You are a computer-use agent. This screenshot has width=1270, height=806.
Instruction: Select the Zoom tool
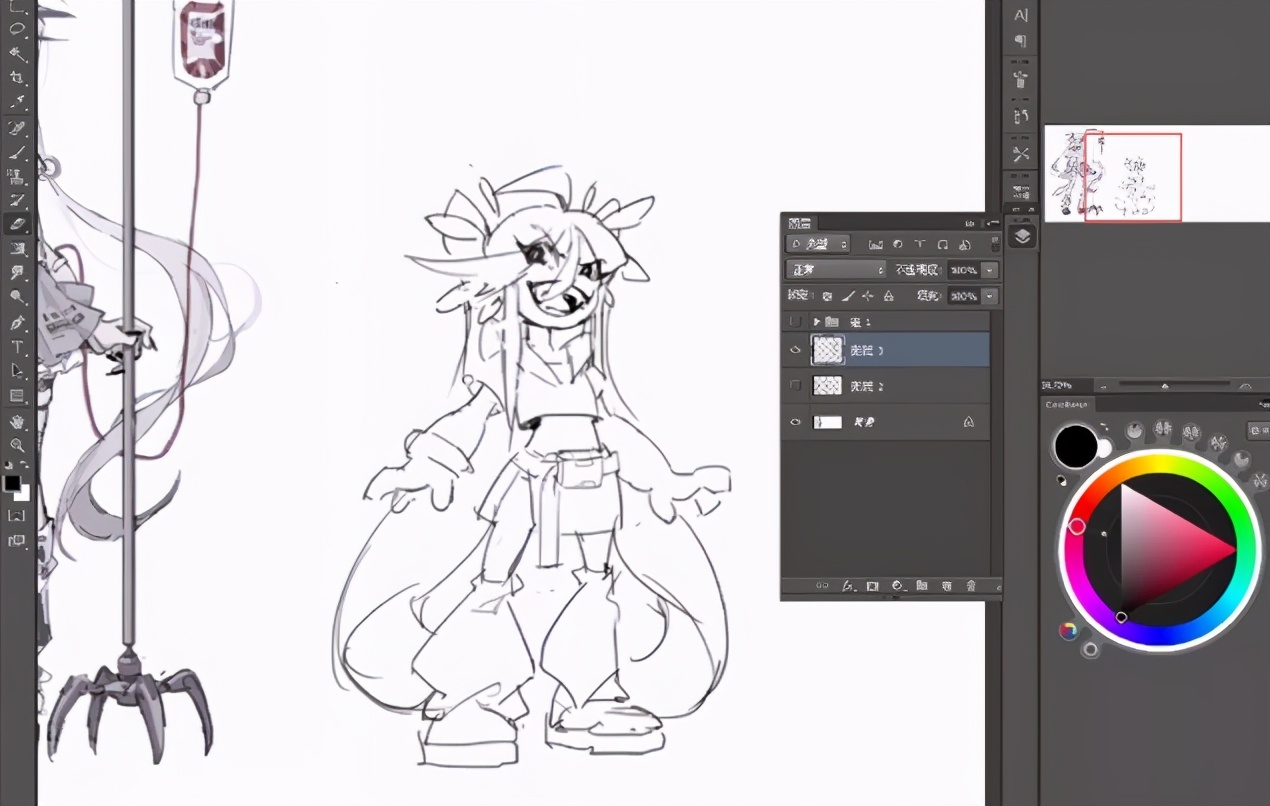coord(17,445)
